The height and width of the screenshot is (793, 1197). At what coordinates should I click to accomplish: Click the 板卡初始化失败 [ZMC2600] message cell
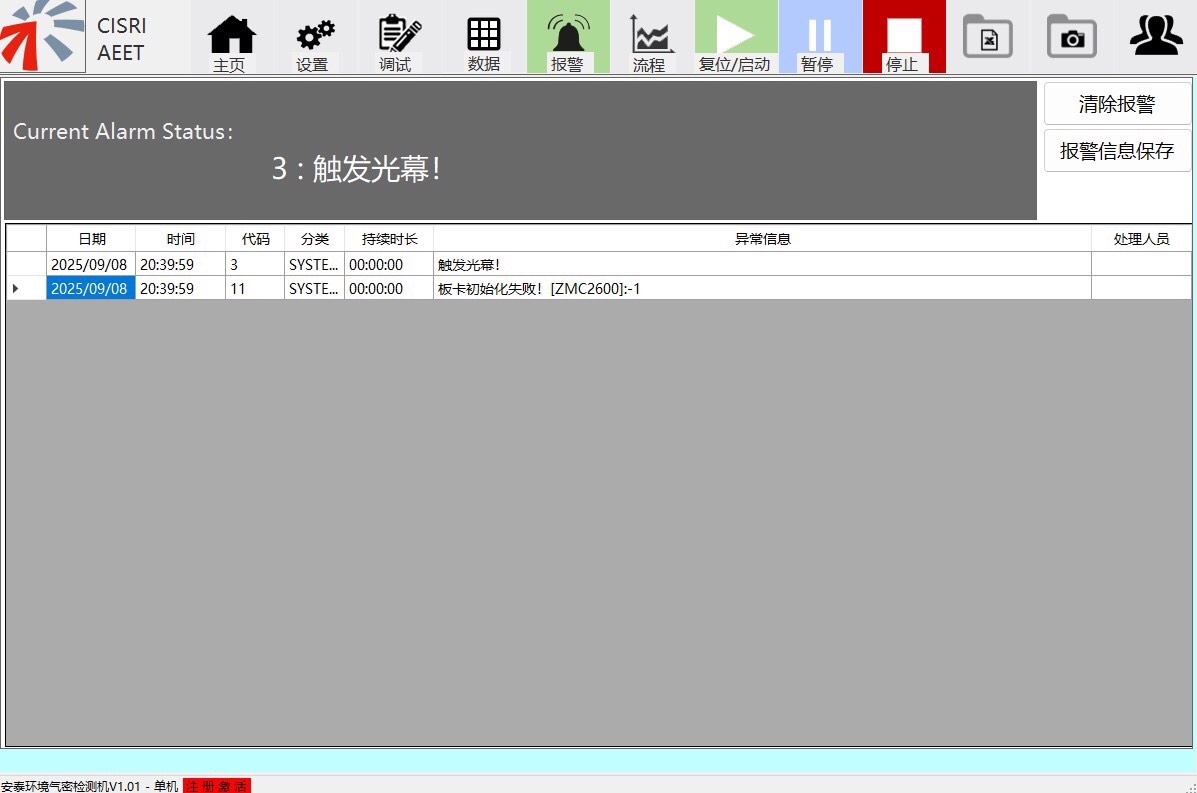click(763, 288)
